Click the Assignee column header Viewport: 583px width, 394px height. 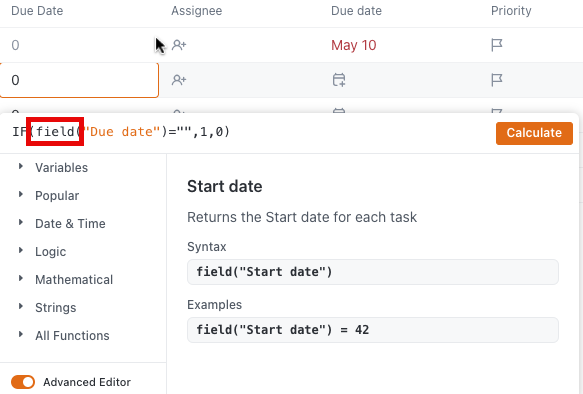click(x=197, y=11)
